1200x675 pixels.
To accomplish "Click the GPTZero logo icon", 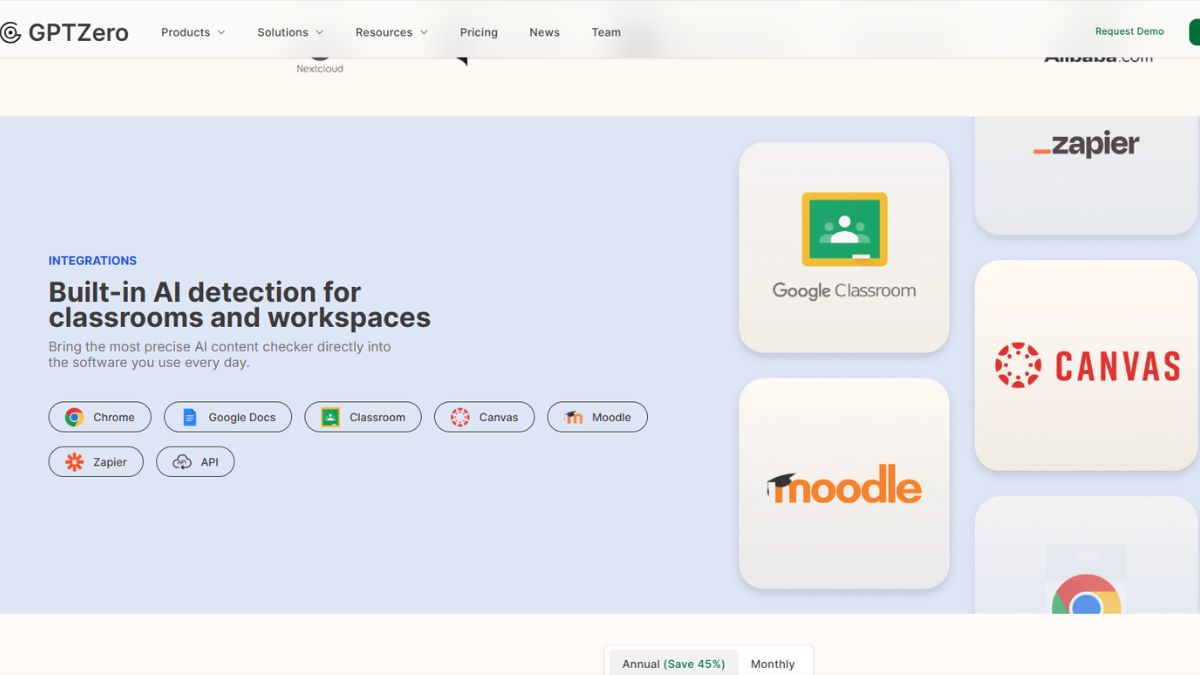I will (x=10, y=33).
